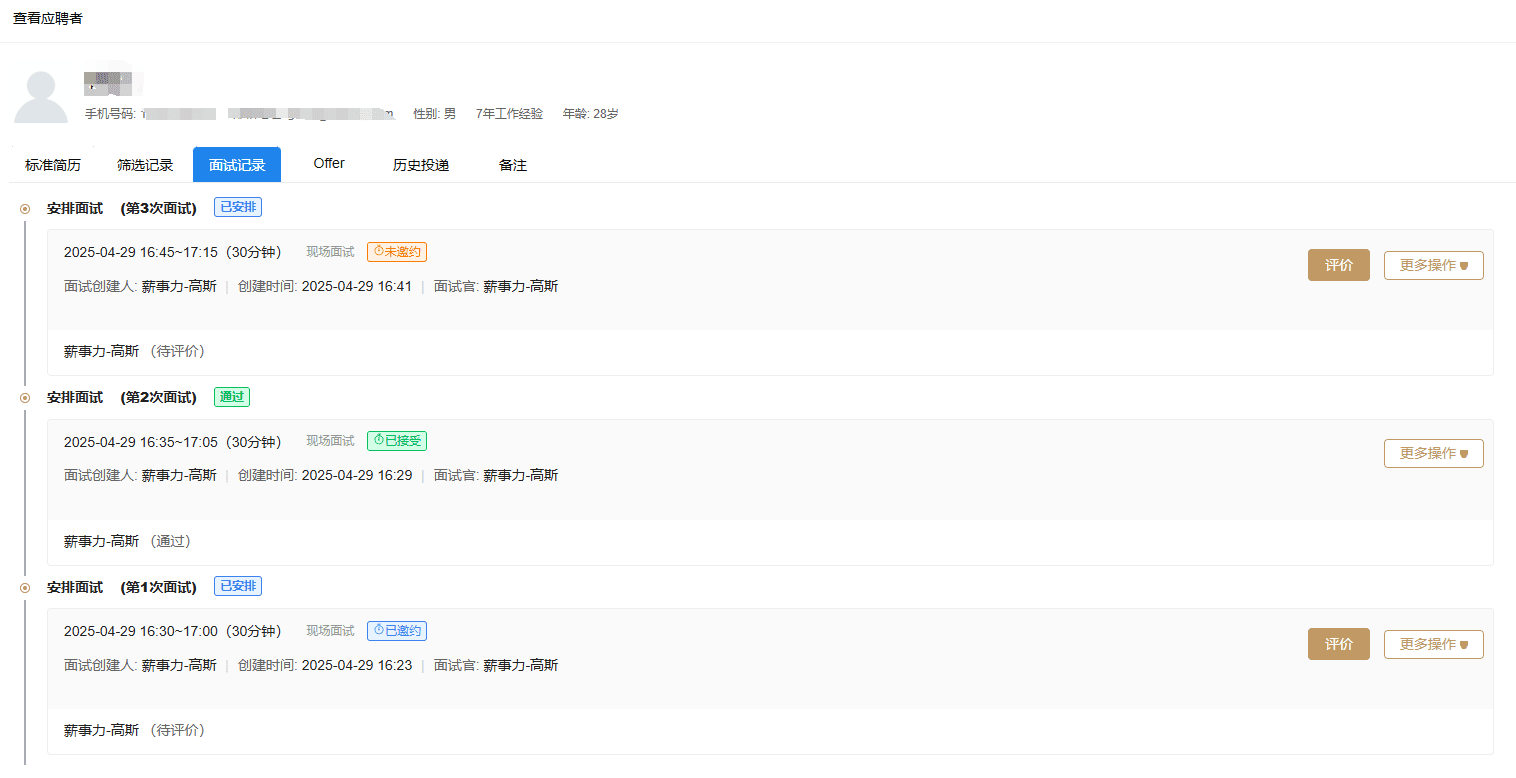Screen dimensions: 1516x778
Task: Click the 已接受 status tag
Action: (397, 441)
